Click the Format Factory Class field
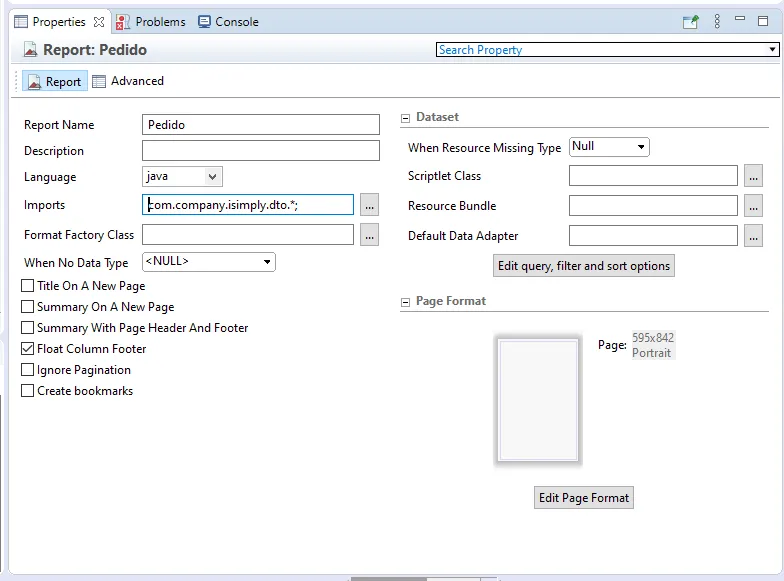Viewport: 784px width, 581px height. [248, 234]
